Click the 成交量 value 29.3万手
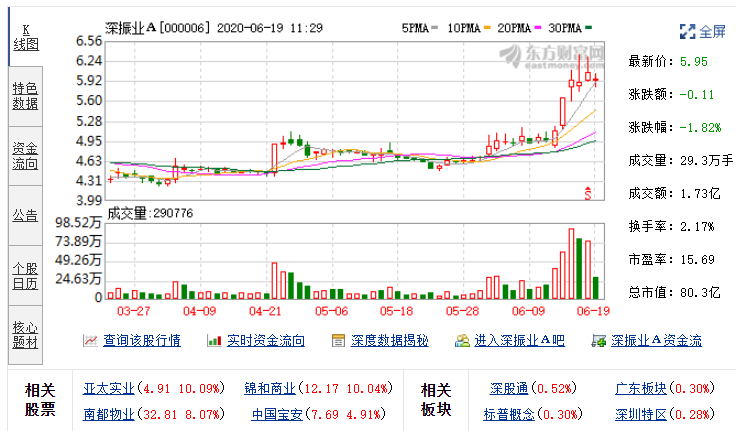The width and height of the screenshot is (736, 431). (x=706, y=161)
